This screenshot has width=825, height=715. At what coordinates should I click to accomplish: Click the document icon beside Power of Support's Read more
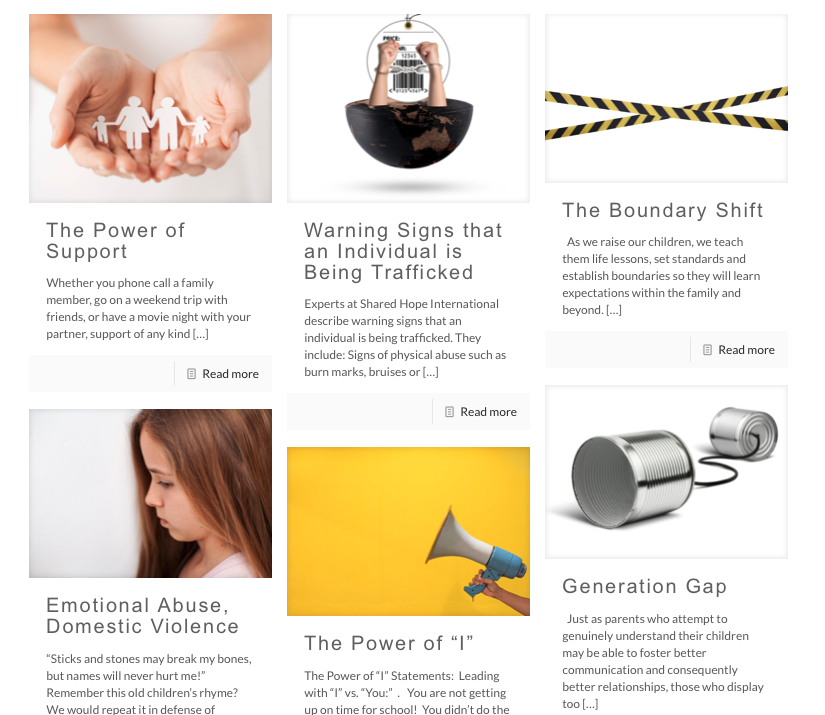coord(192,374)
